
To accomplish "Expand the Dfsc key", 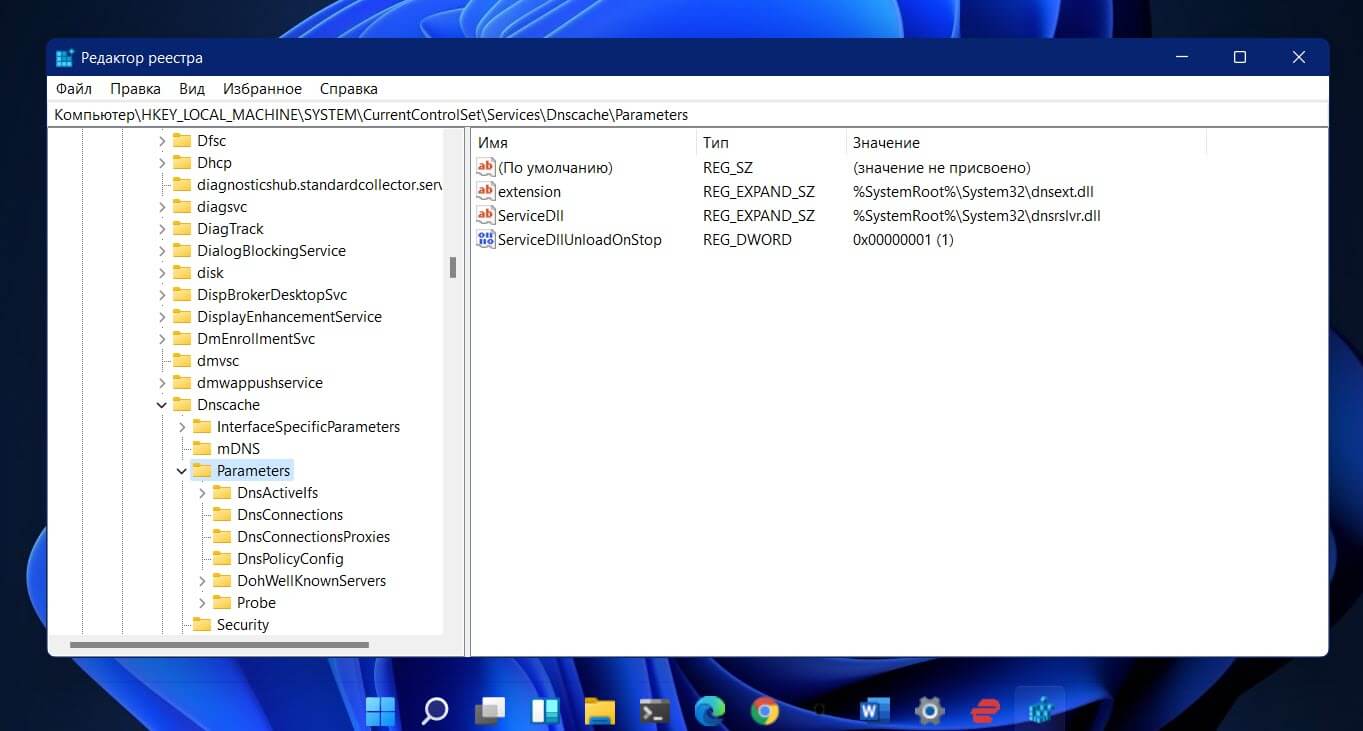I will pyautogui.click(x=162, y=141).
